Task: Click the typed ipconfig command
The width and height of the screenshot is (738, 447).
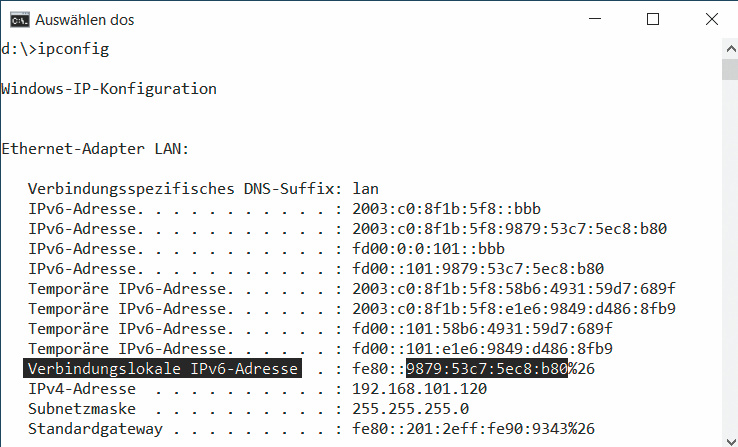Action: [x=73, y=48]
